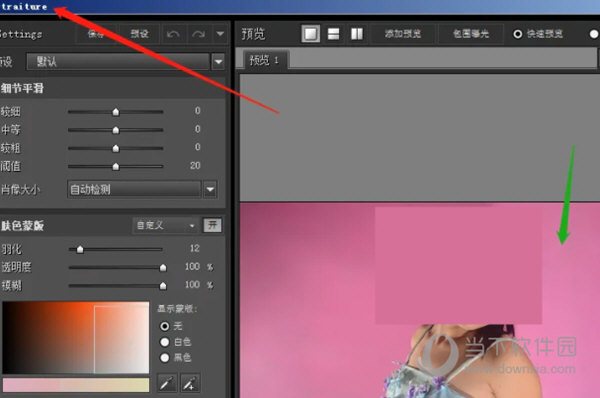
Task: Click the 添加预览 button
Action: click(403, 34)
